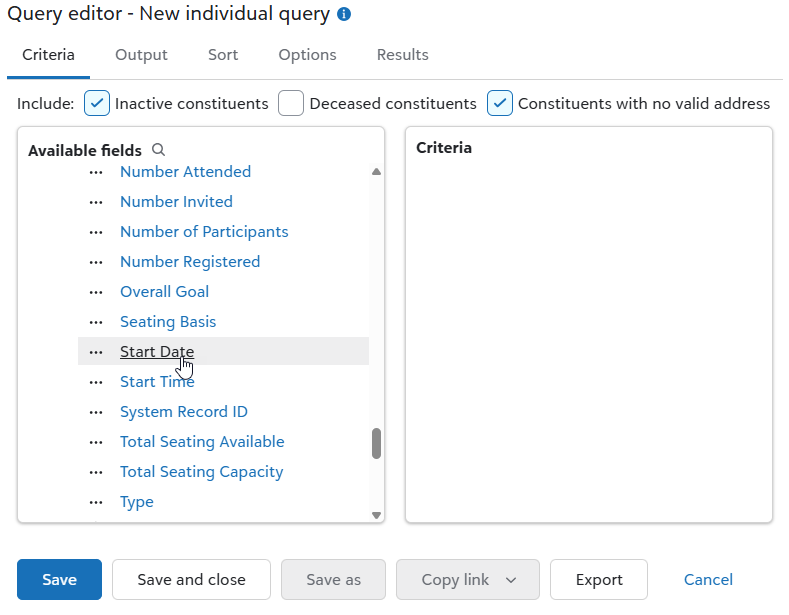Open ellipsis menu for Number Invited
This screenshot has width=789, height=615.
click(96, 202)
